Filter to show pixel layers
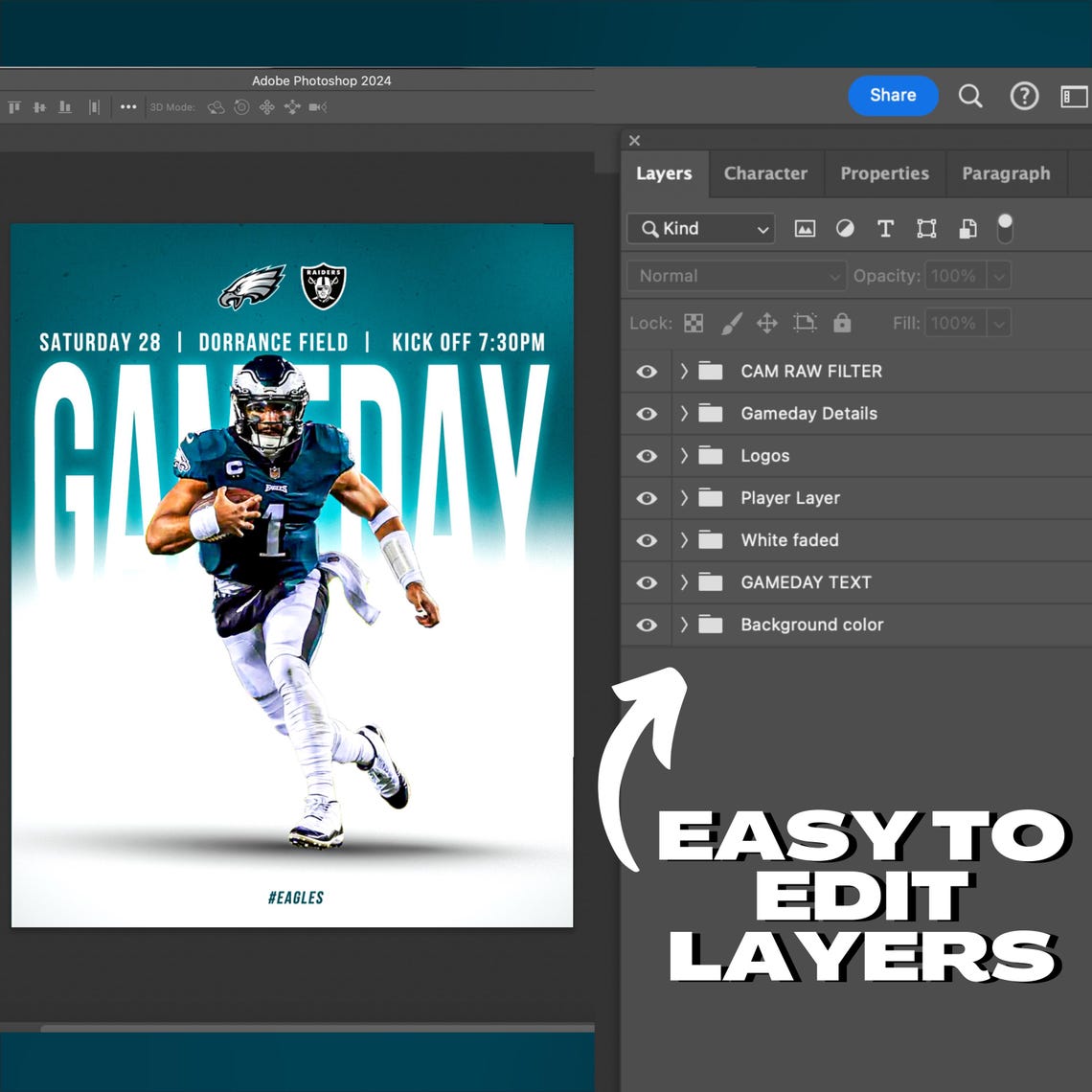Screen dimensions: 1092x1092 coord(806,228)
